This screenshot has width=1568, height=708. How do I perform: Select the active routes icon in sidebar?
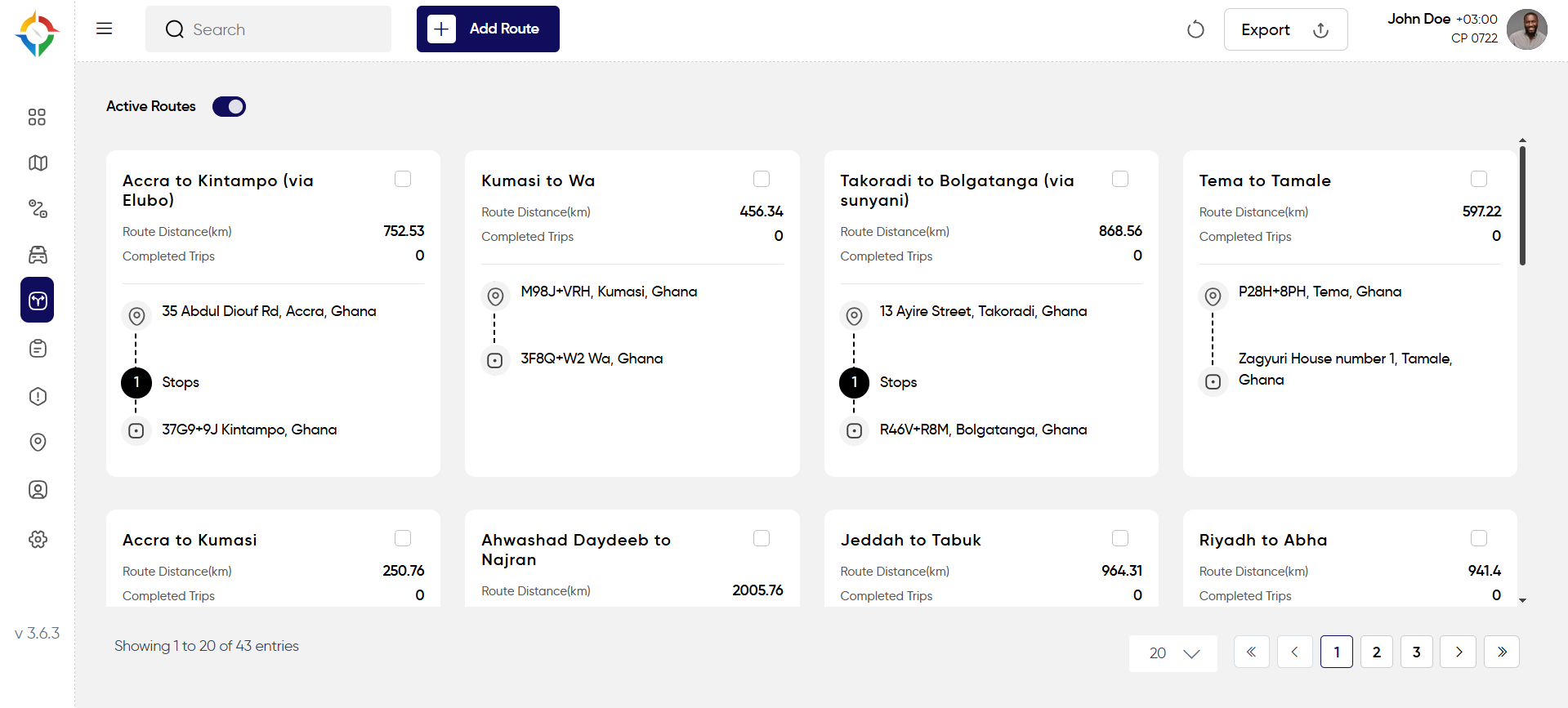point(38,301)
